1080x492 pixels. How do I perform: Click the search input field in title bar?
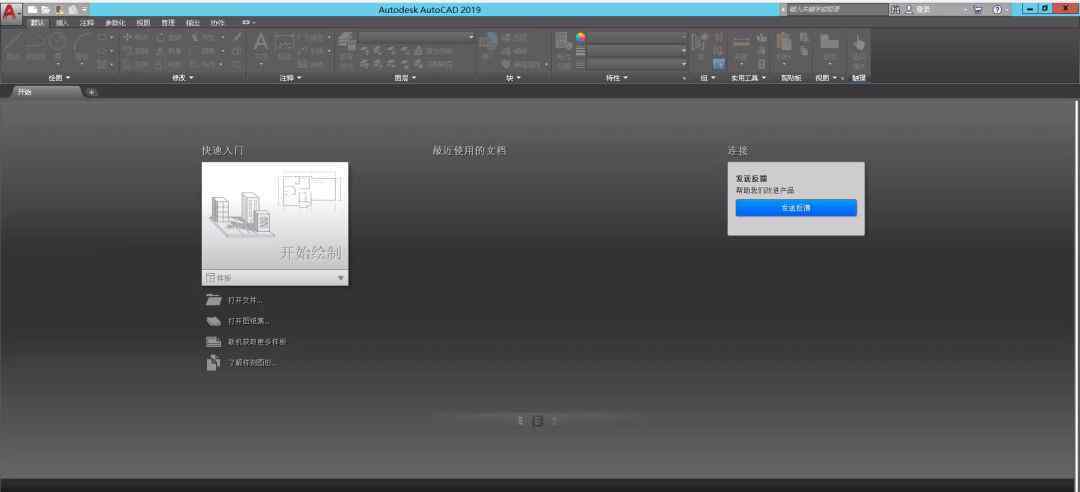coord(837,10)
